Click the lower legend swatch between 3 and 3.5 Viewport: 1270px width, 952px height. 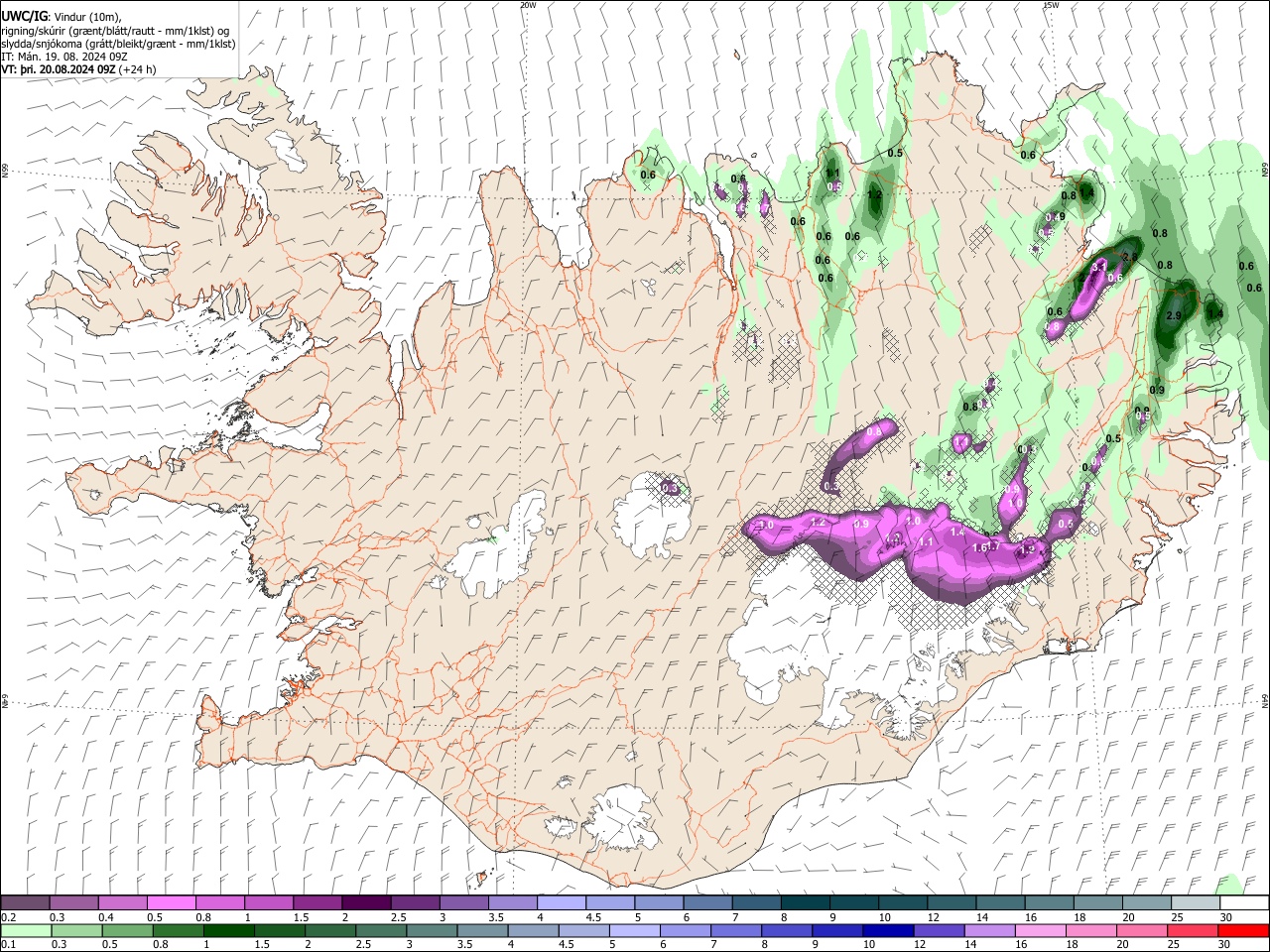[x=432, y=931]
